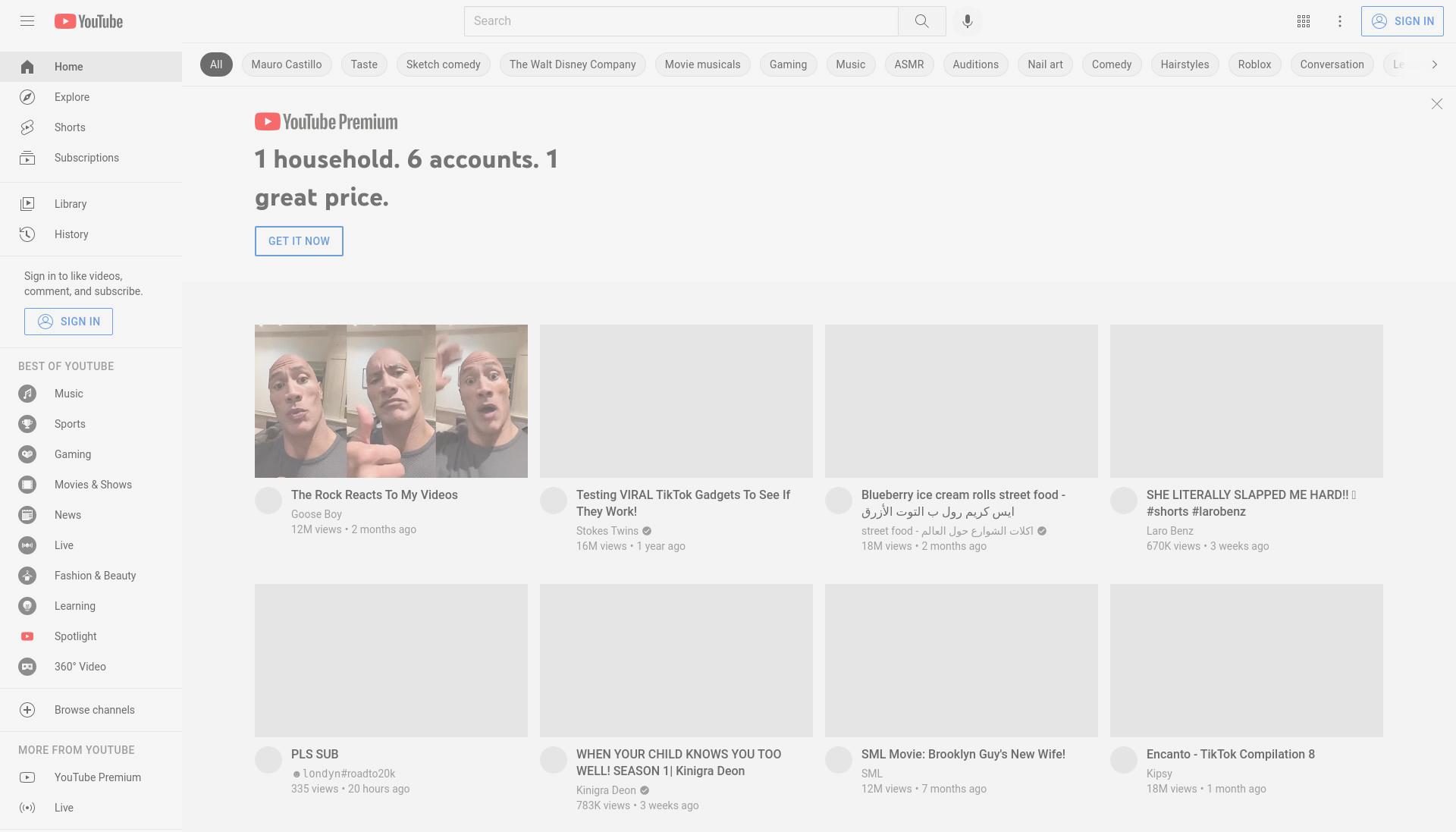The width and height of the screenshot is (1456, 832).
Task: Click SIGN IN button in sidebar
Action: pos(68,322)
